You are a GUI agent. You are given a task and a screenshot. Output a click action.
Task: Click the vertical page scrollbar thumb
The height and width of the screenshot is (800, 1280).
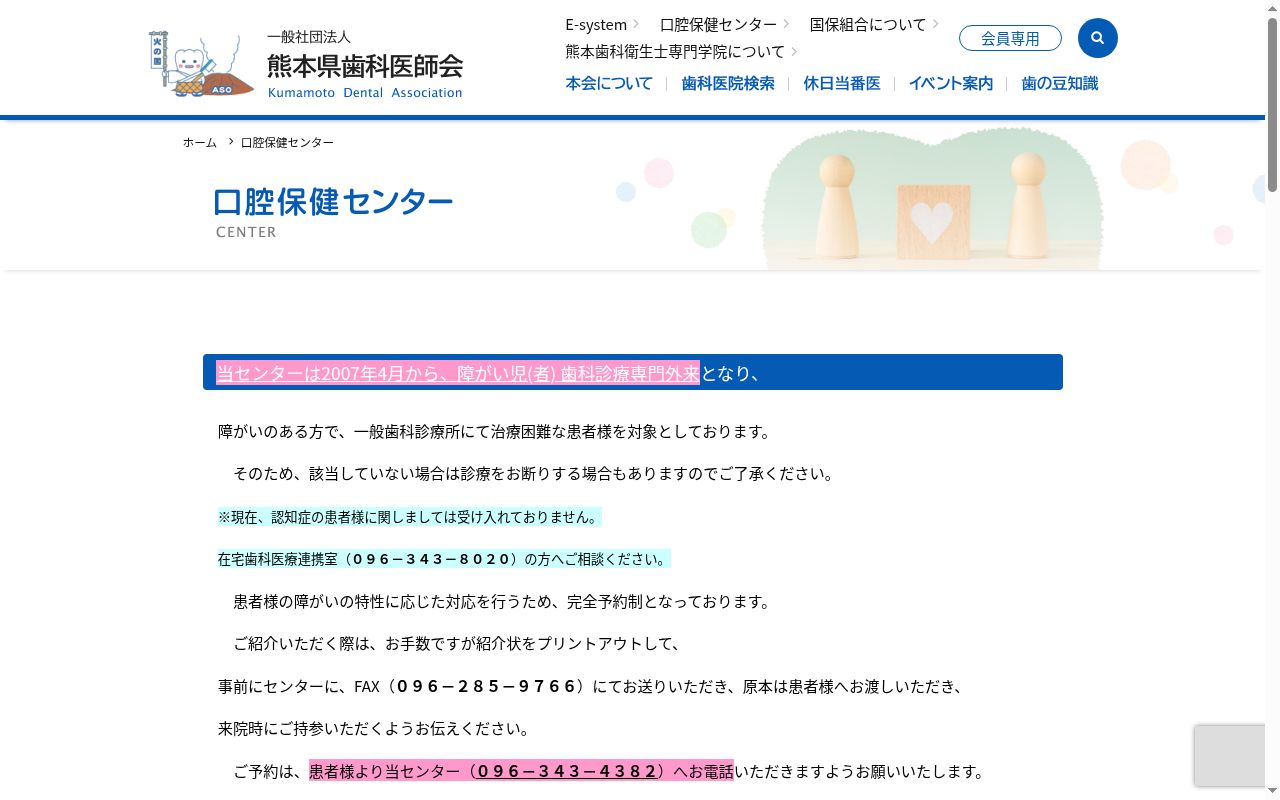point(1272,104)
